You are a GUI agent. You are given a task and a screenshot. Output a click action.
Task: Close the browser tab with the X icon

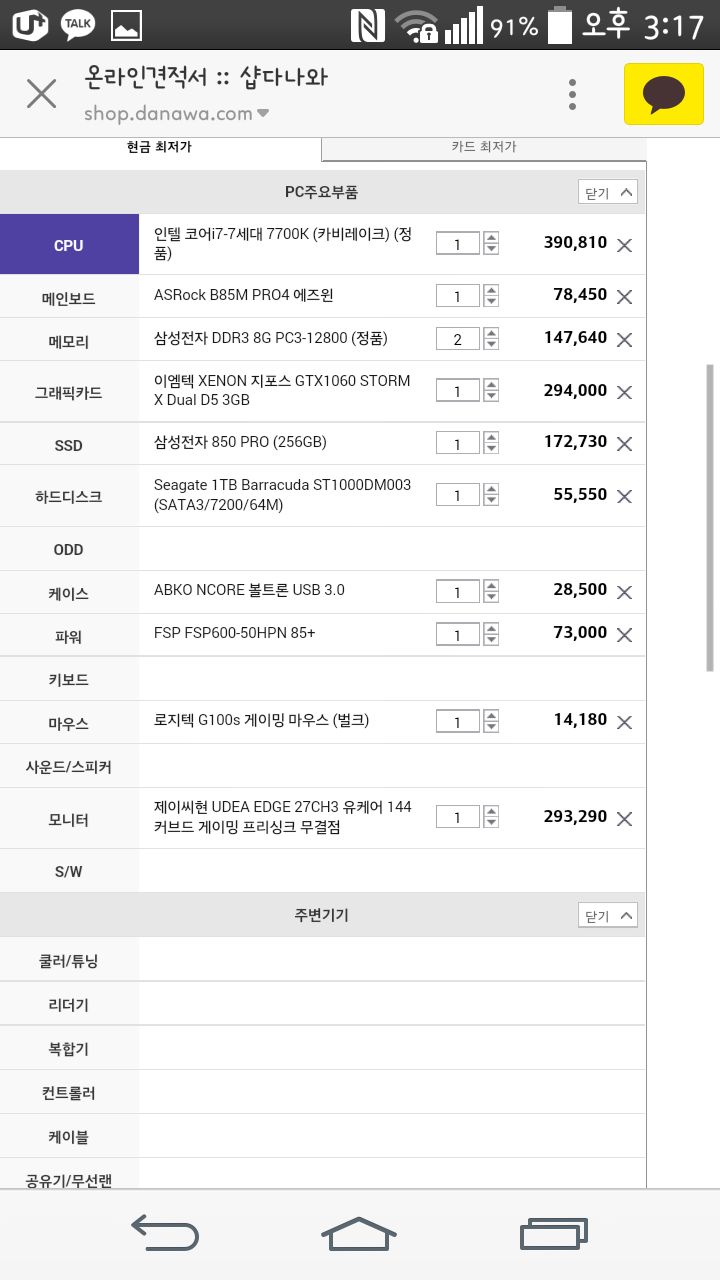(41, 94)
